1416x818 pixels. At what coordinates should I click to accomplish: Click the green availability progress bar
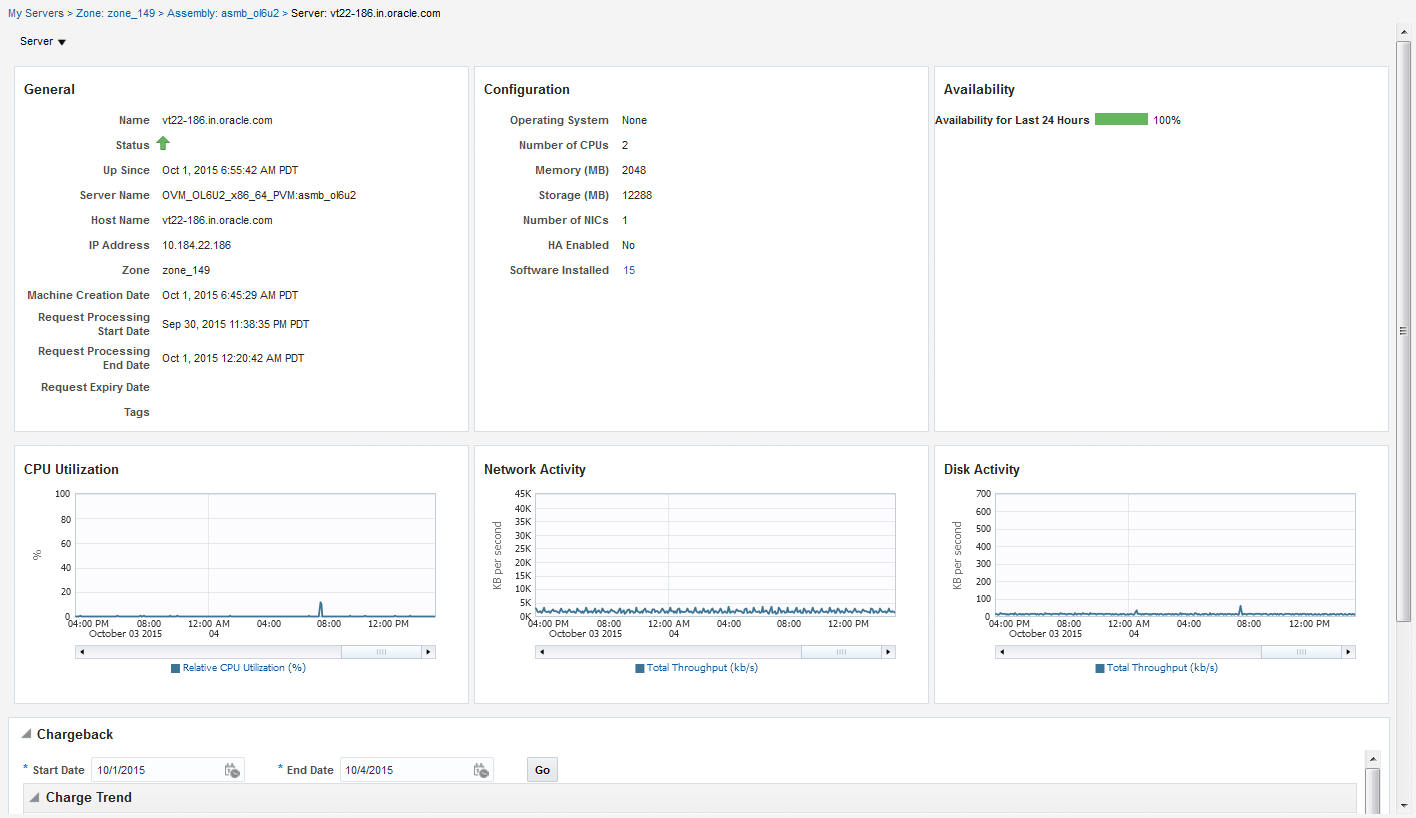click(x=1121, y=120)
